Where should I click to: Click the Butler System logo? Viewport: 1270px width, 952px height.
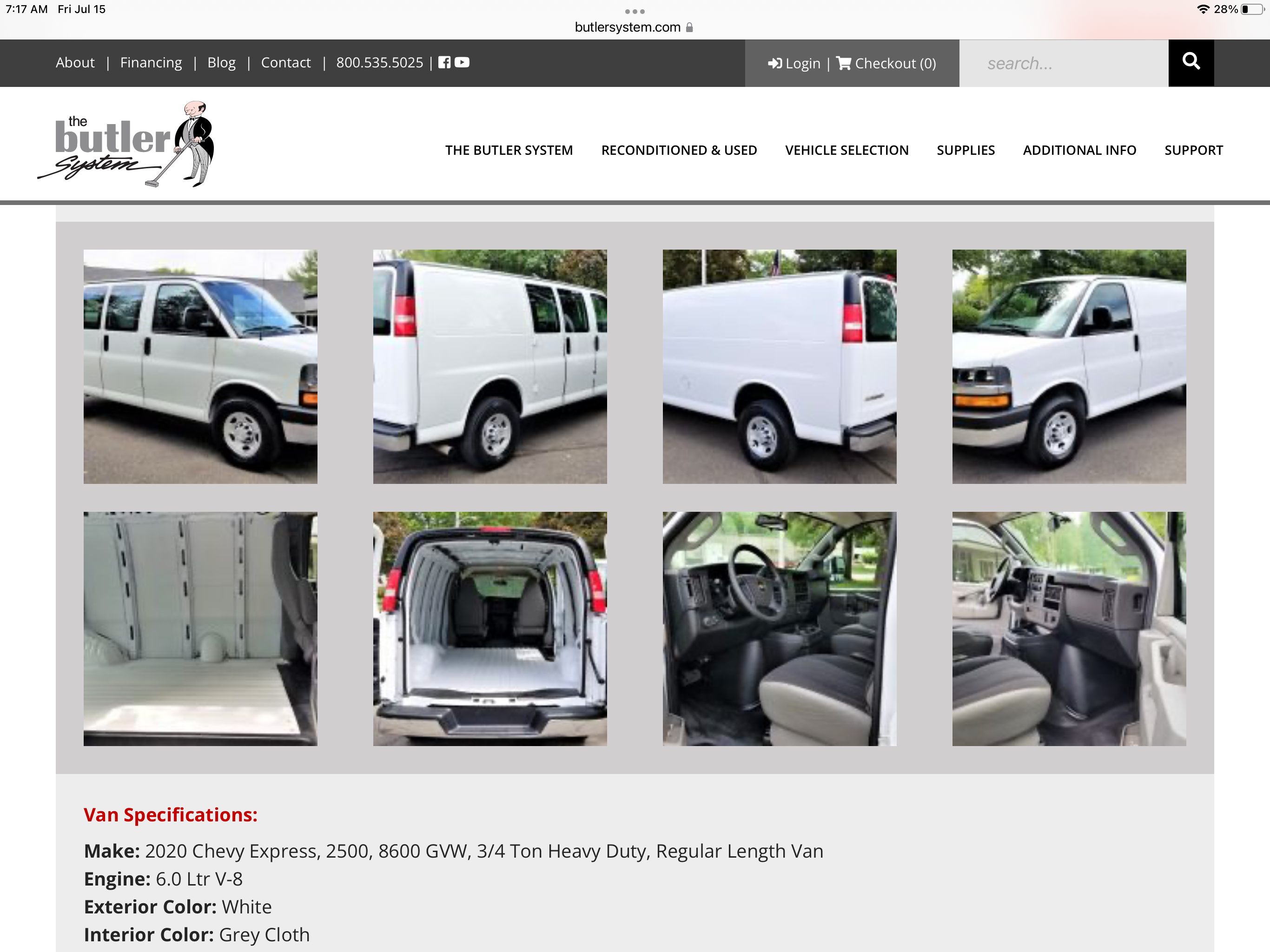[126, 144]
